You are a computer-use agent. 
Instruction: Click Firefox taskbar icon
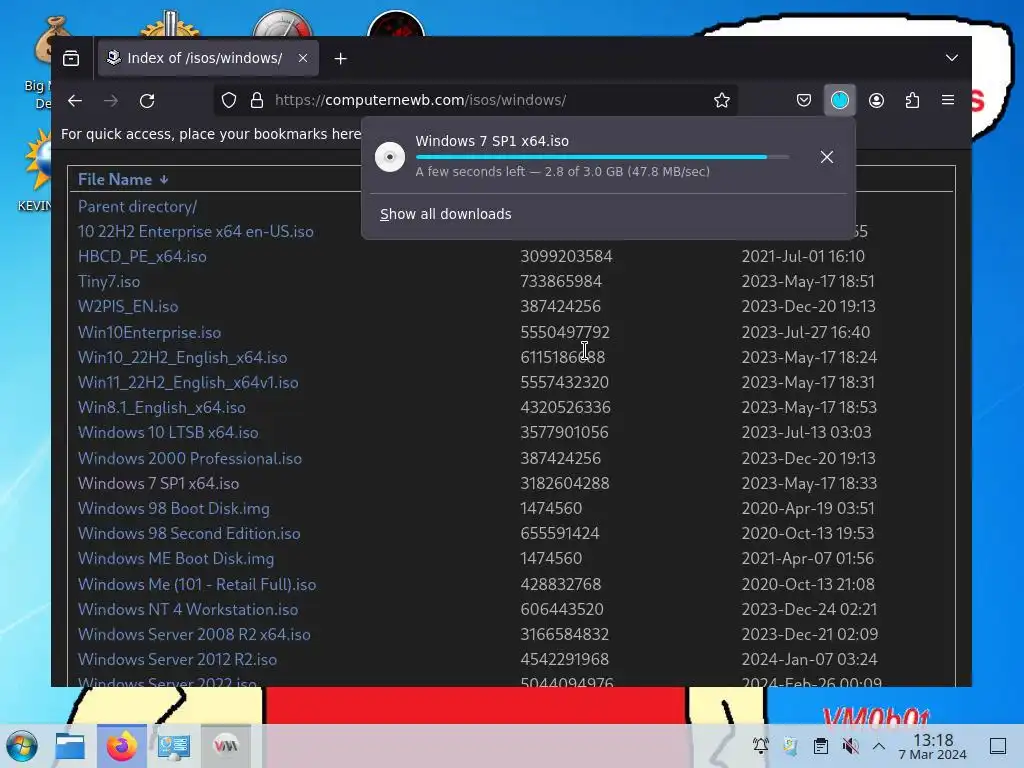(122, 746)
